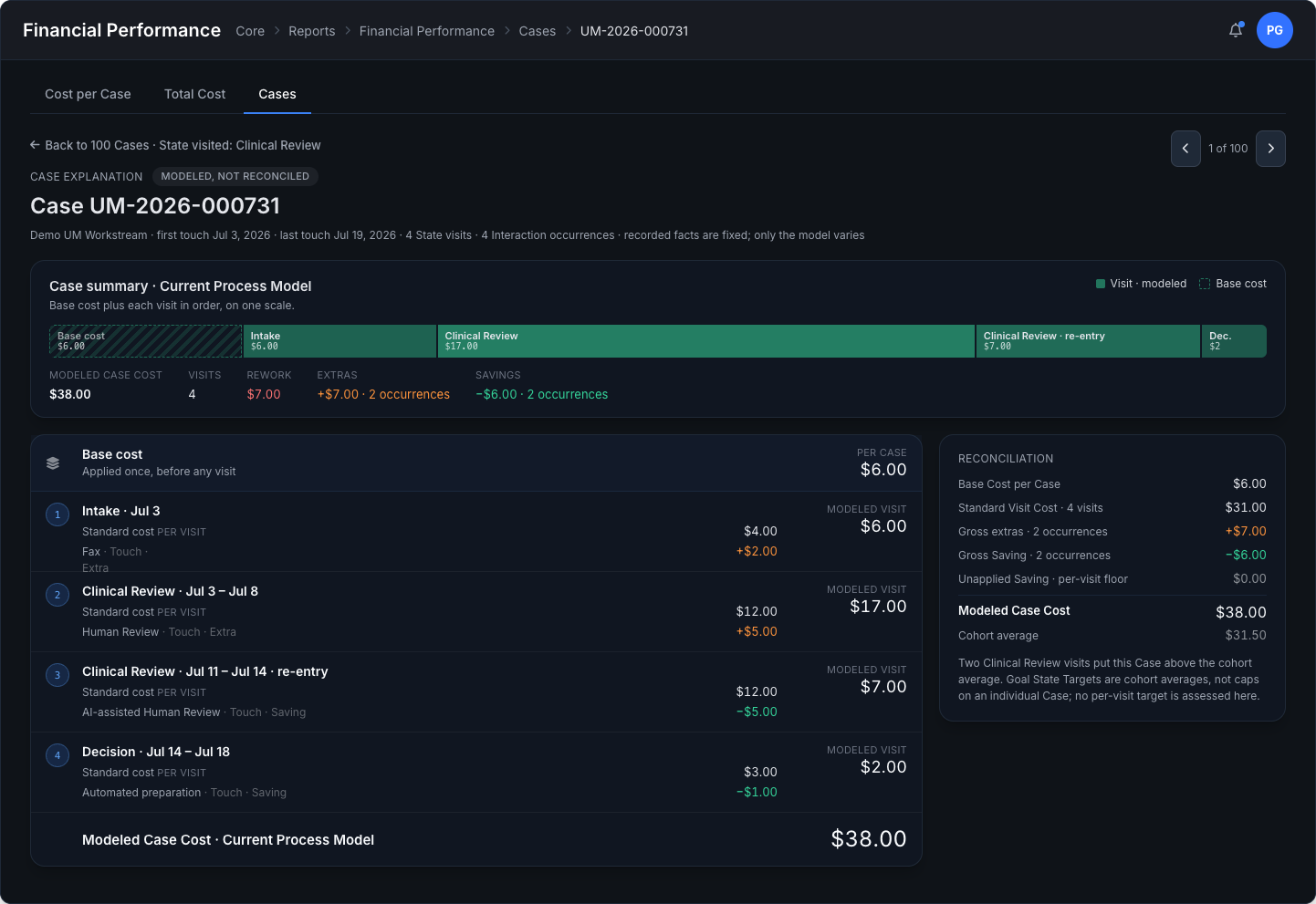Open the notifications bell
The image size is (1316, 904).
[x=1236, y=30]
